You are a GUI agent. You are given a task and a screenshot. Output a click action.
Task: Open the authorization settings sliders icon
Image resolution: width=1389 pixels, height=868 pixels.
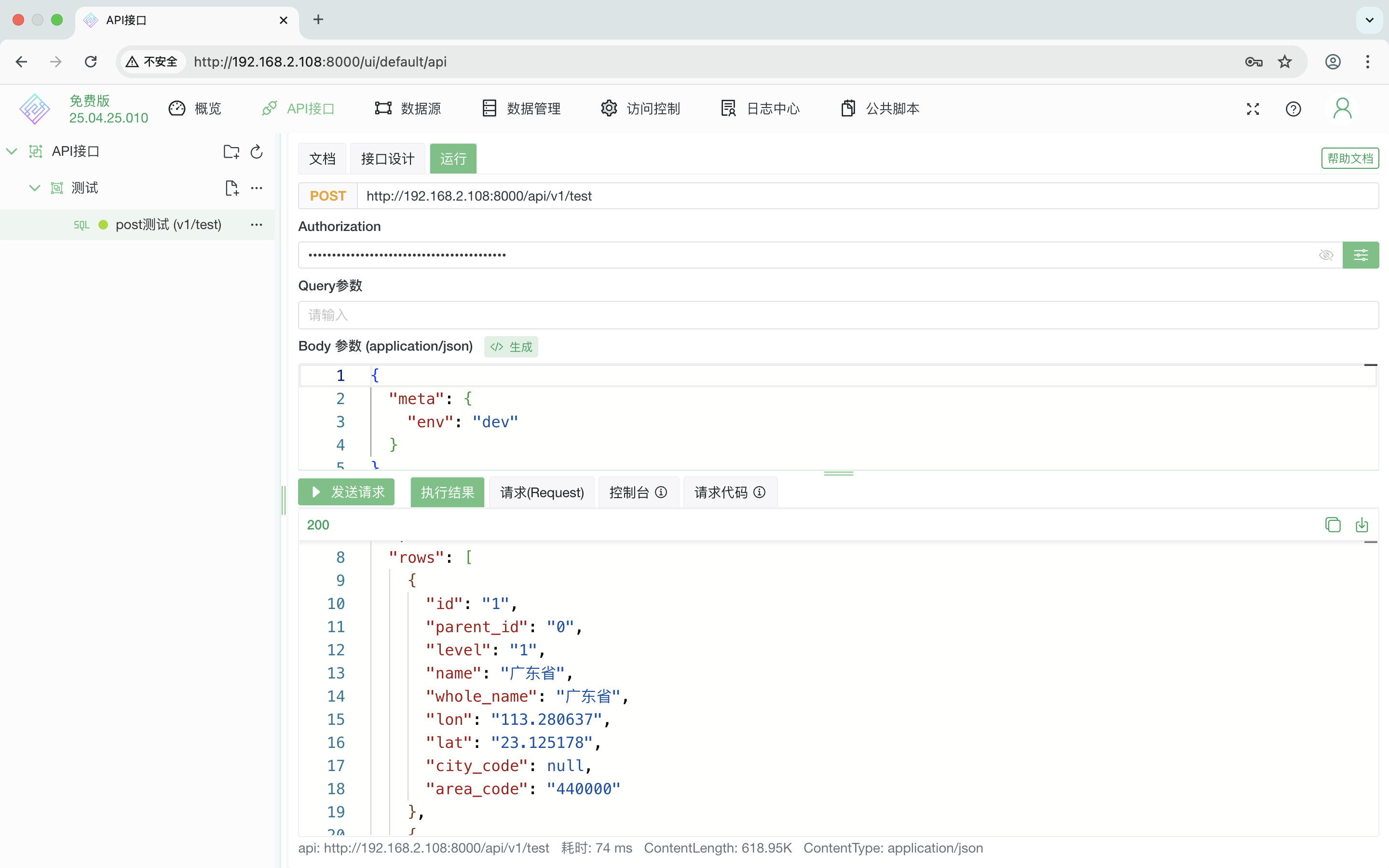[x=1360, y=255]
